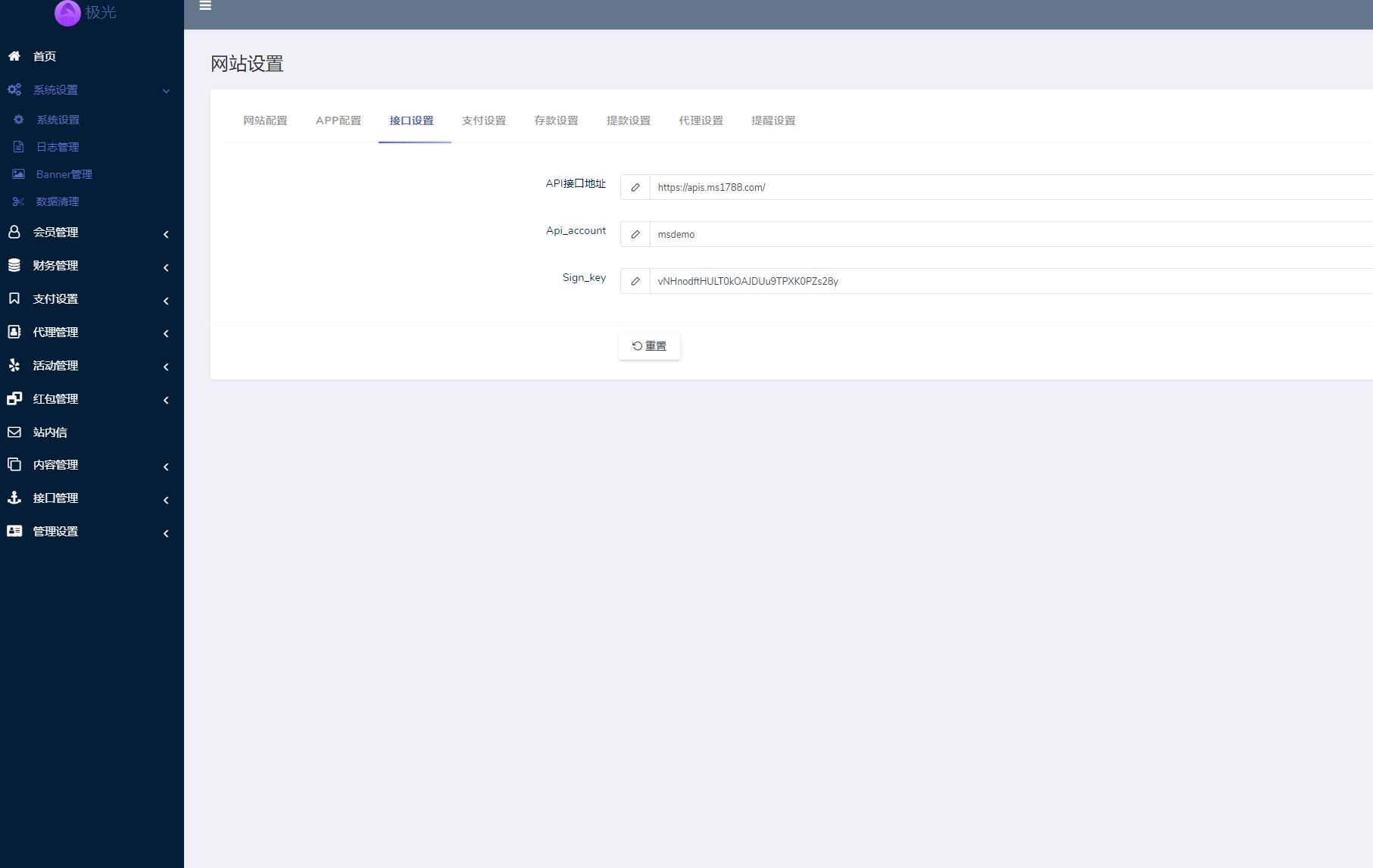1373x868 pixels.
Task: Click the document icon beside 日志管理
Action: 19,147
